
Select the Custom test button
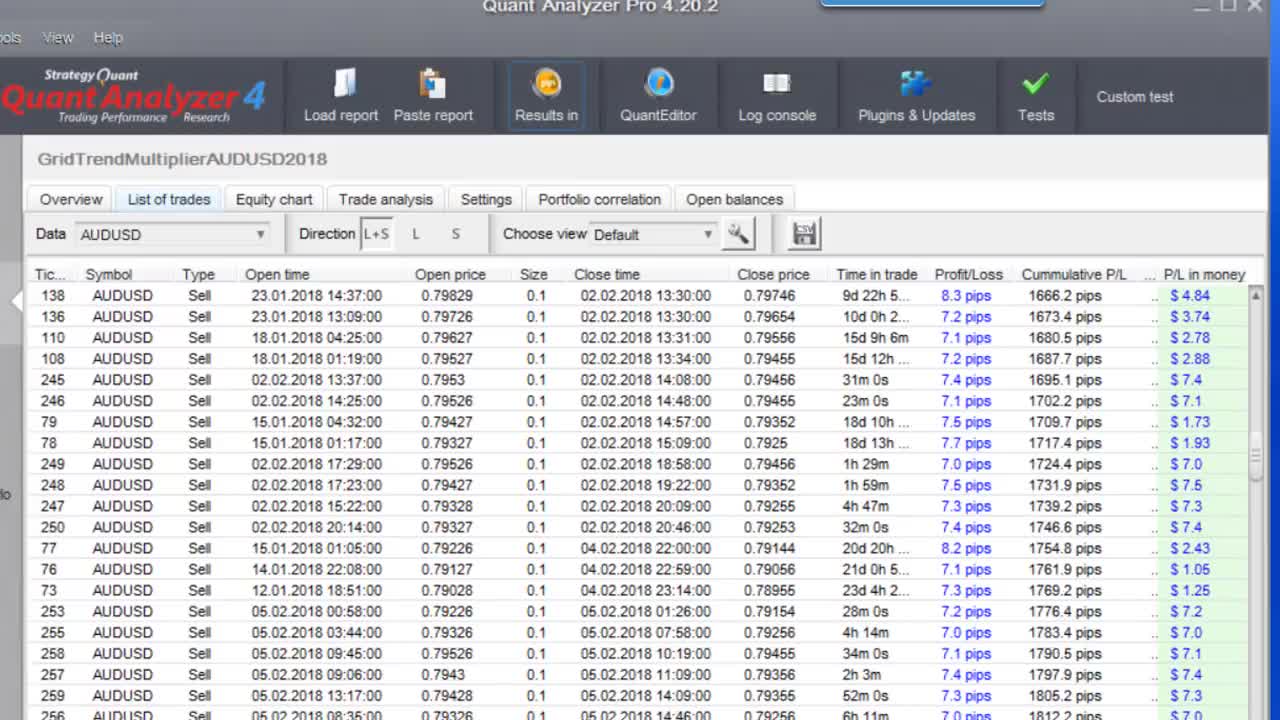click(x=1134, y=97)
